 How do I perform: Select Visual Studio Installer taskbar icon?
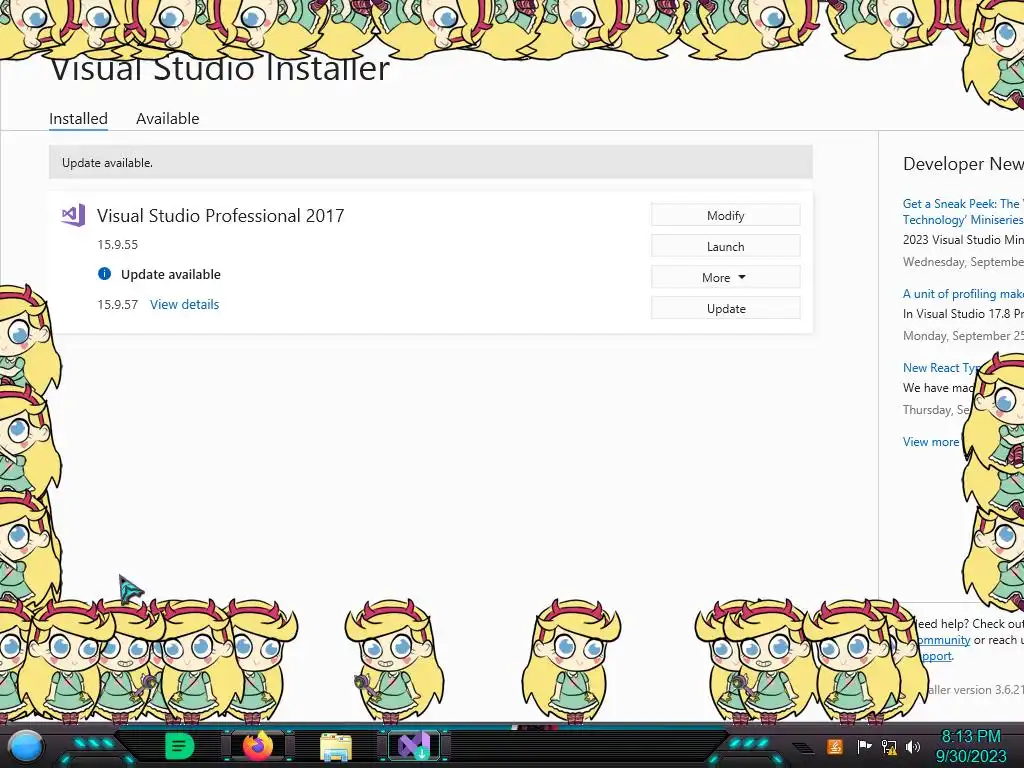(x=414, y=746)
